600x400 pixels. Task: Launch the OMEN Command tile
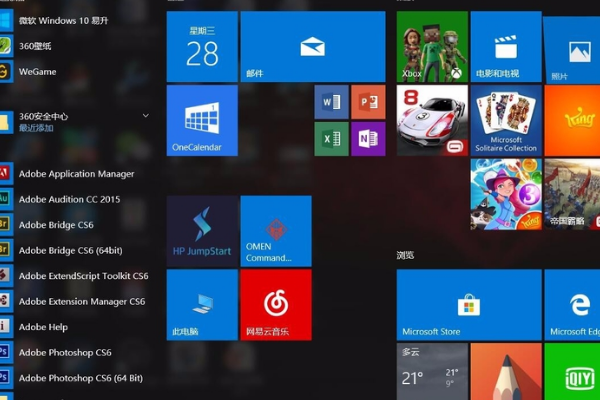click(276, 231)
